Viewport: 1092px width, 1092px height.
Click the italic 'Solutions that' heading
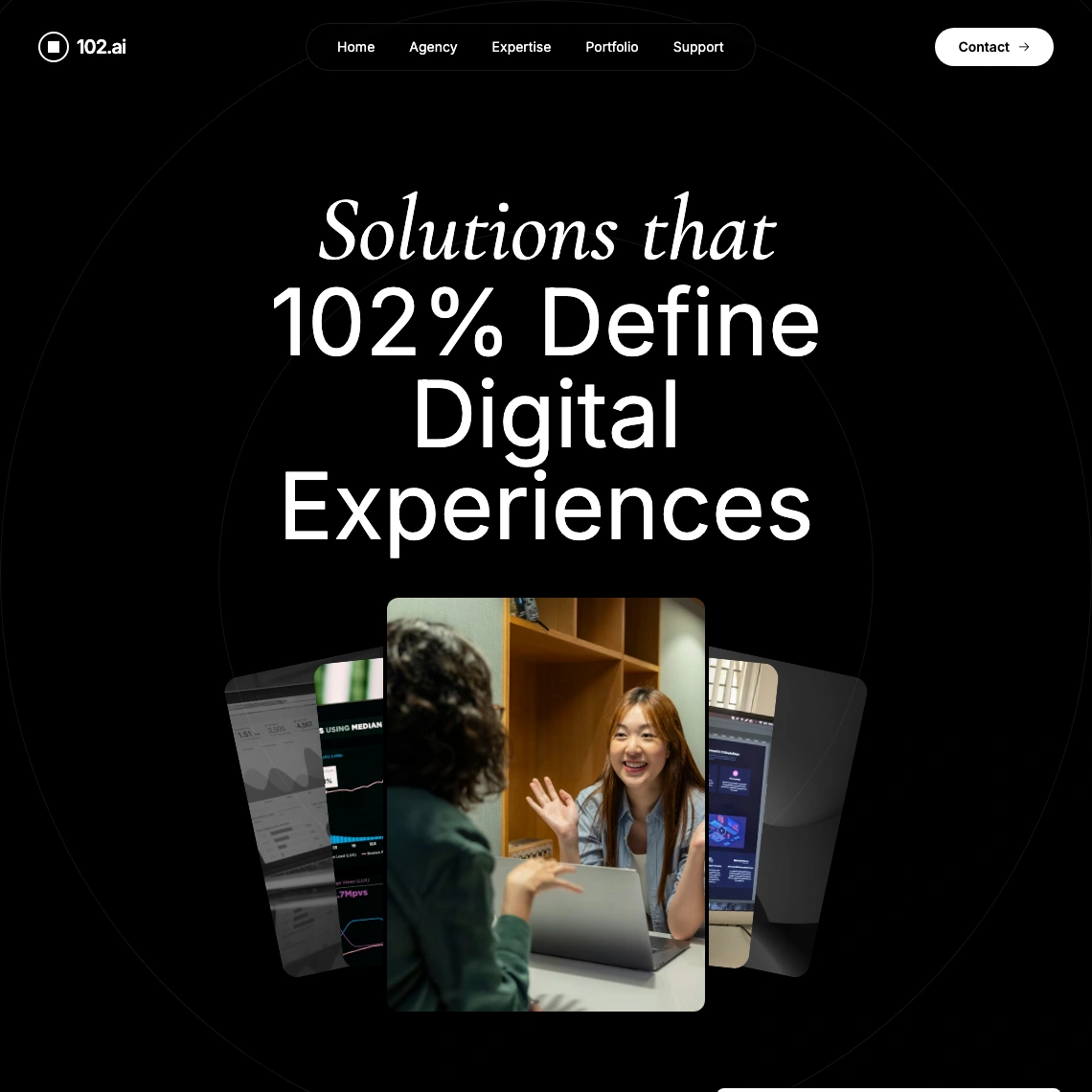(546, 233)
